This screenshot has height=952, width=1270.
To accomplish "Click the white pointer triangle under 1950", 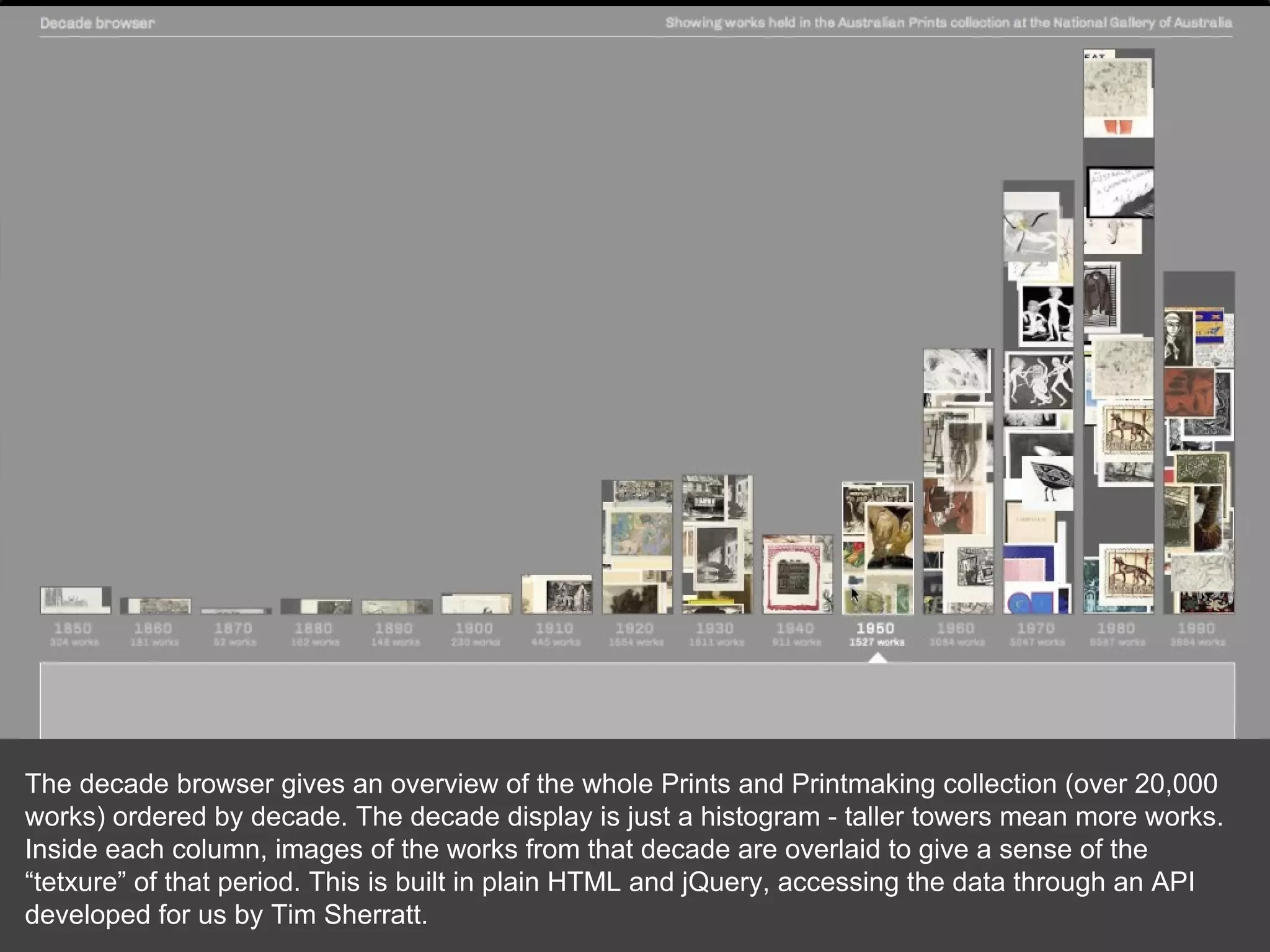I will coord(877,658).
